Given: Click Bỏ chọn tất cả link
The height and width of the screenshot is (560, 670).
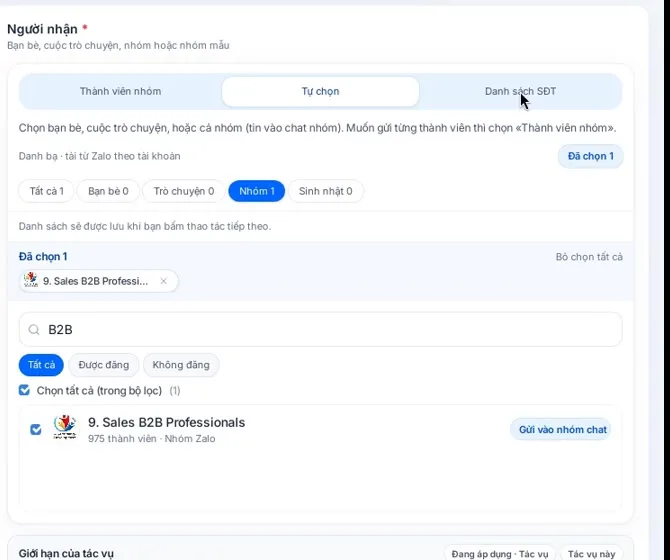Looking at the screenshot, I should (x=589, y=257).
